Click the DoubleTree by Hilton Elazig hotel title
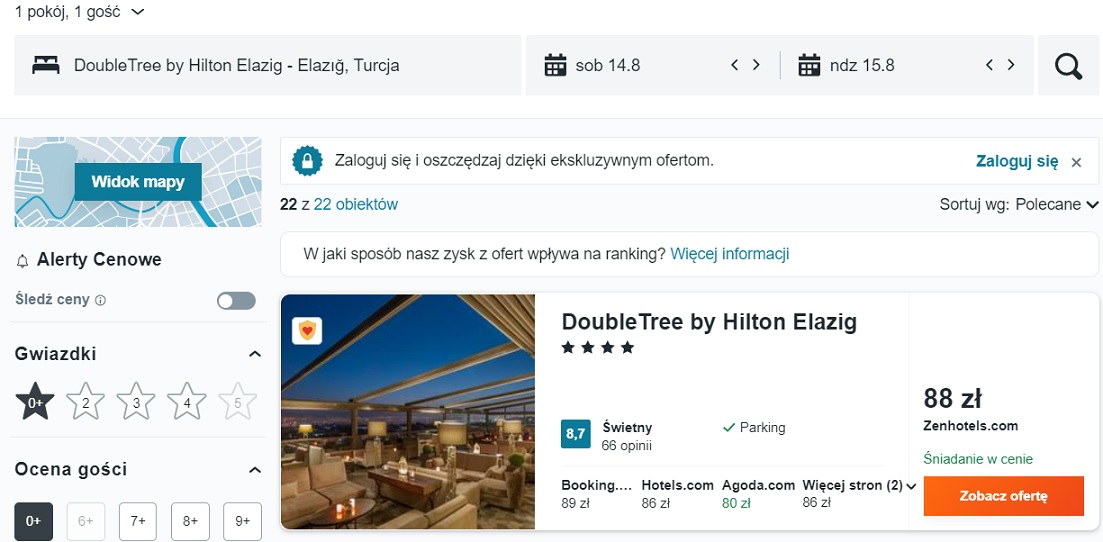1103x542 pixels. (709, 322)
